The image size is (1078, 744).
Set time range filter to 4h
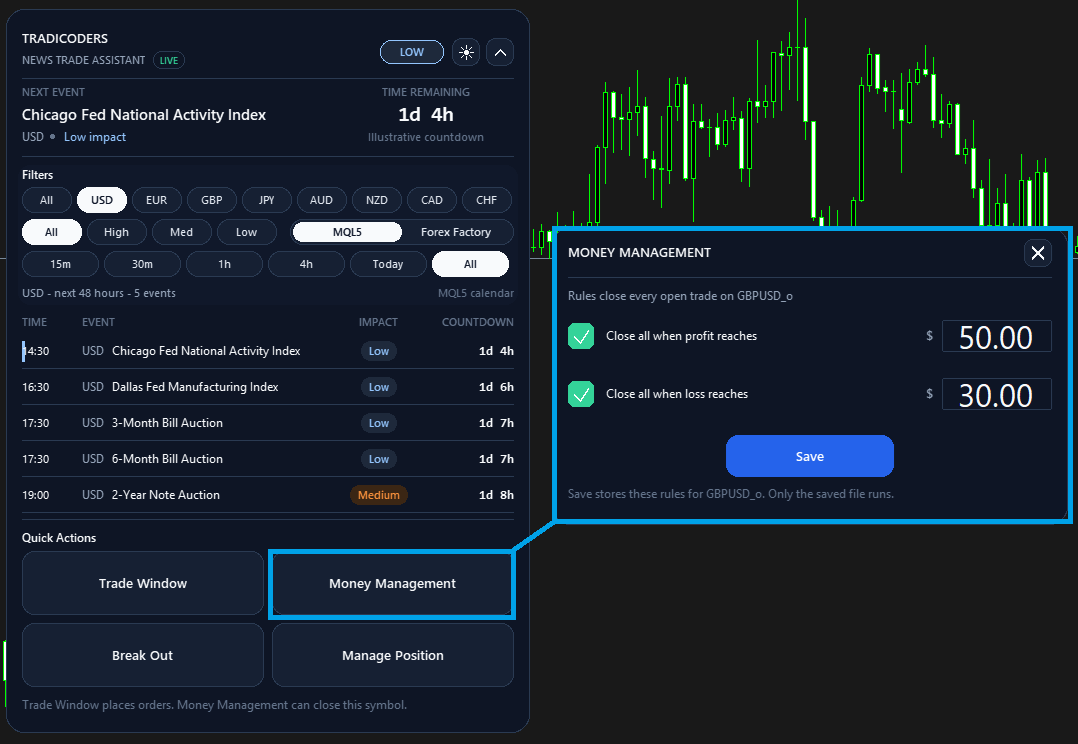coord(307,264)
